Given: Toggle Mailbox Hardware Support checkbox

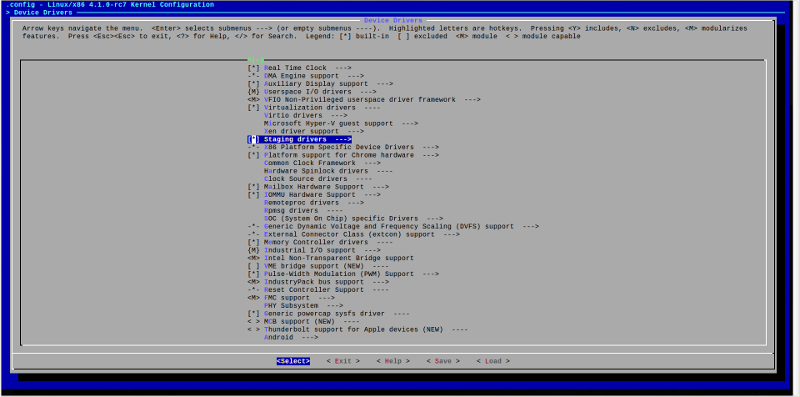Looking at the screenshot, I should tap(254, 187).
